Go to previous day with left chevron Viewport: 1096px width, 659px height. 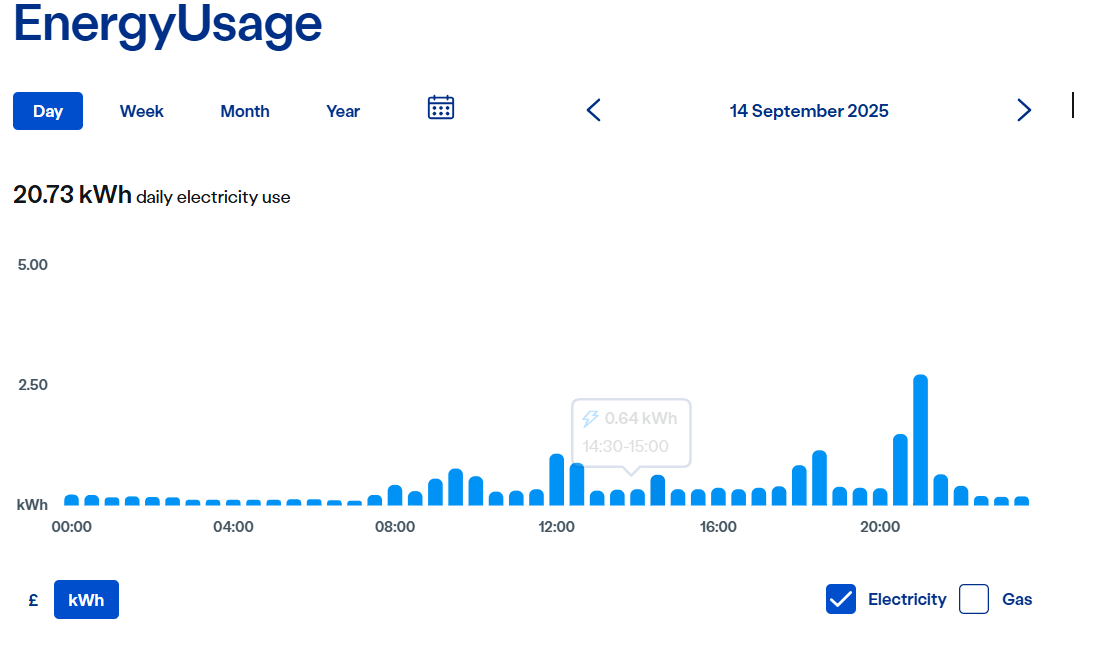click(593, 110)
